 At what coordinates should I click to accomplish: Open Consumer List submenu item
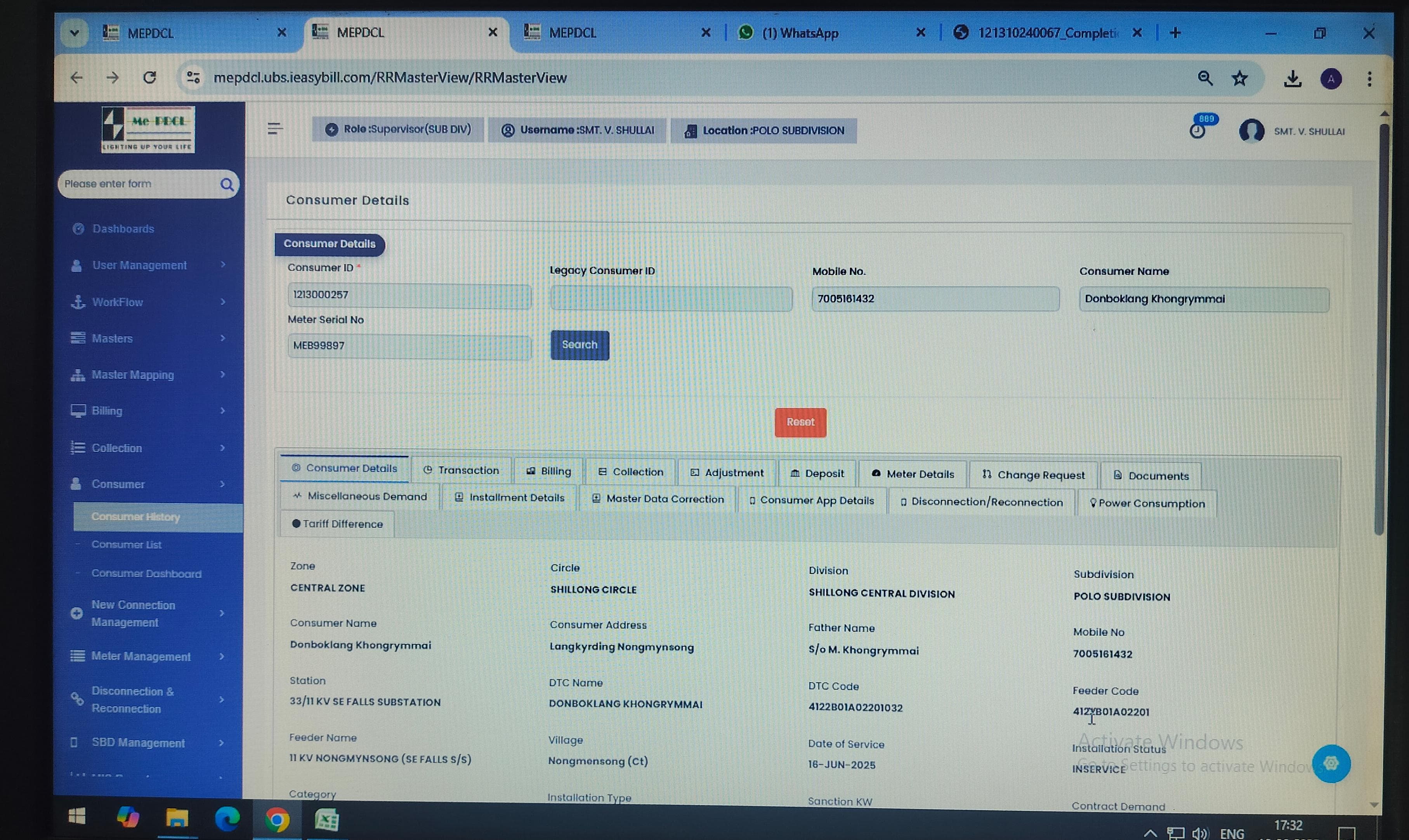[x=127, y=545]
